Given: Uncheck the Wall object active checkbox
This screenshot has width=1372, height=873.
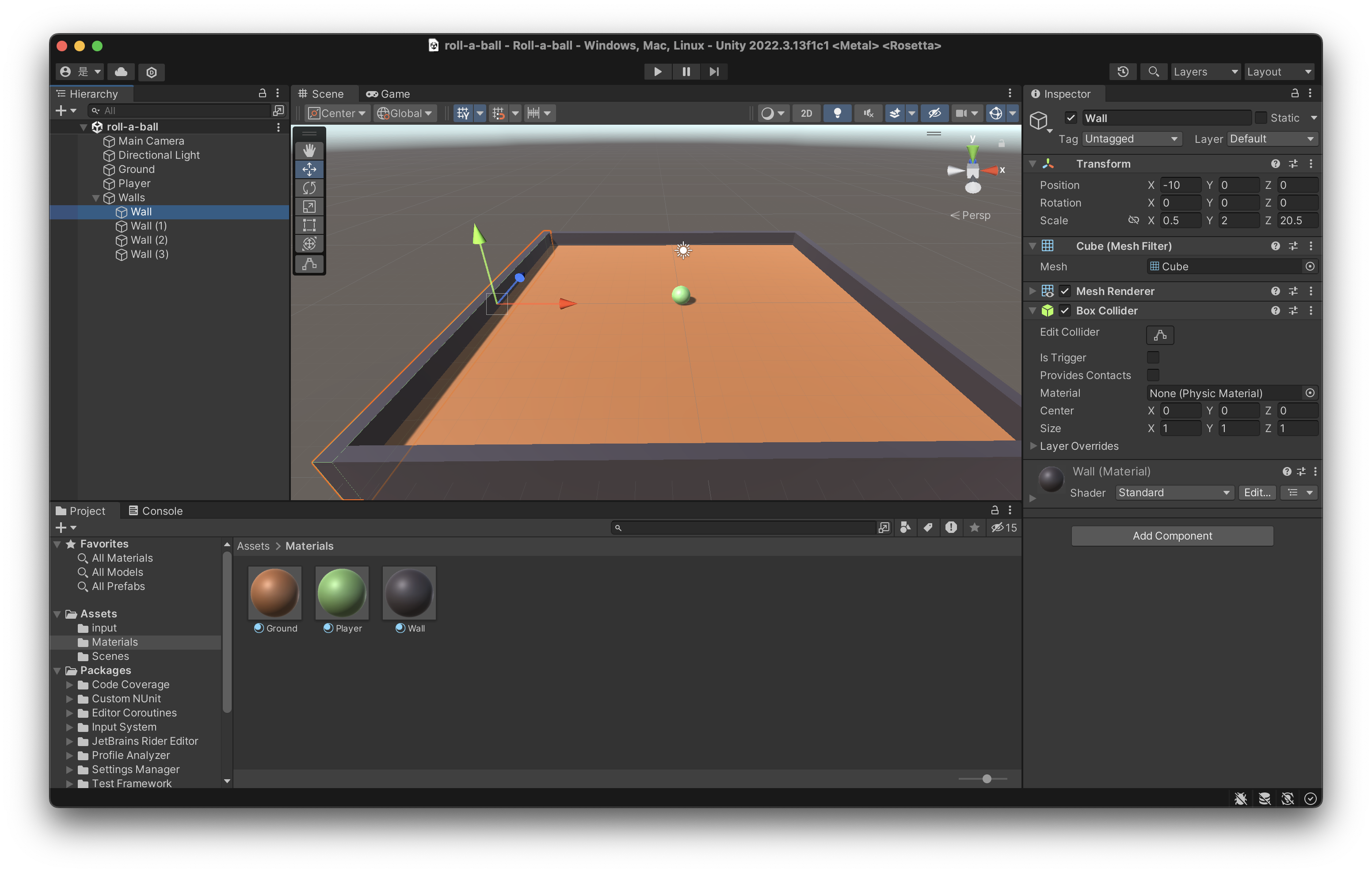Looking at the screenshot, I should point(1071,118).
